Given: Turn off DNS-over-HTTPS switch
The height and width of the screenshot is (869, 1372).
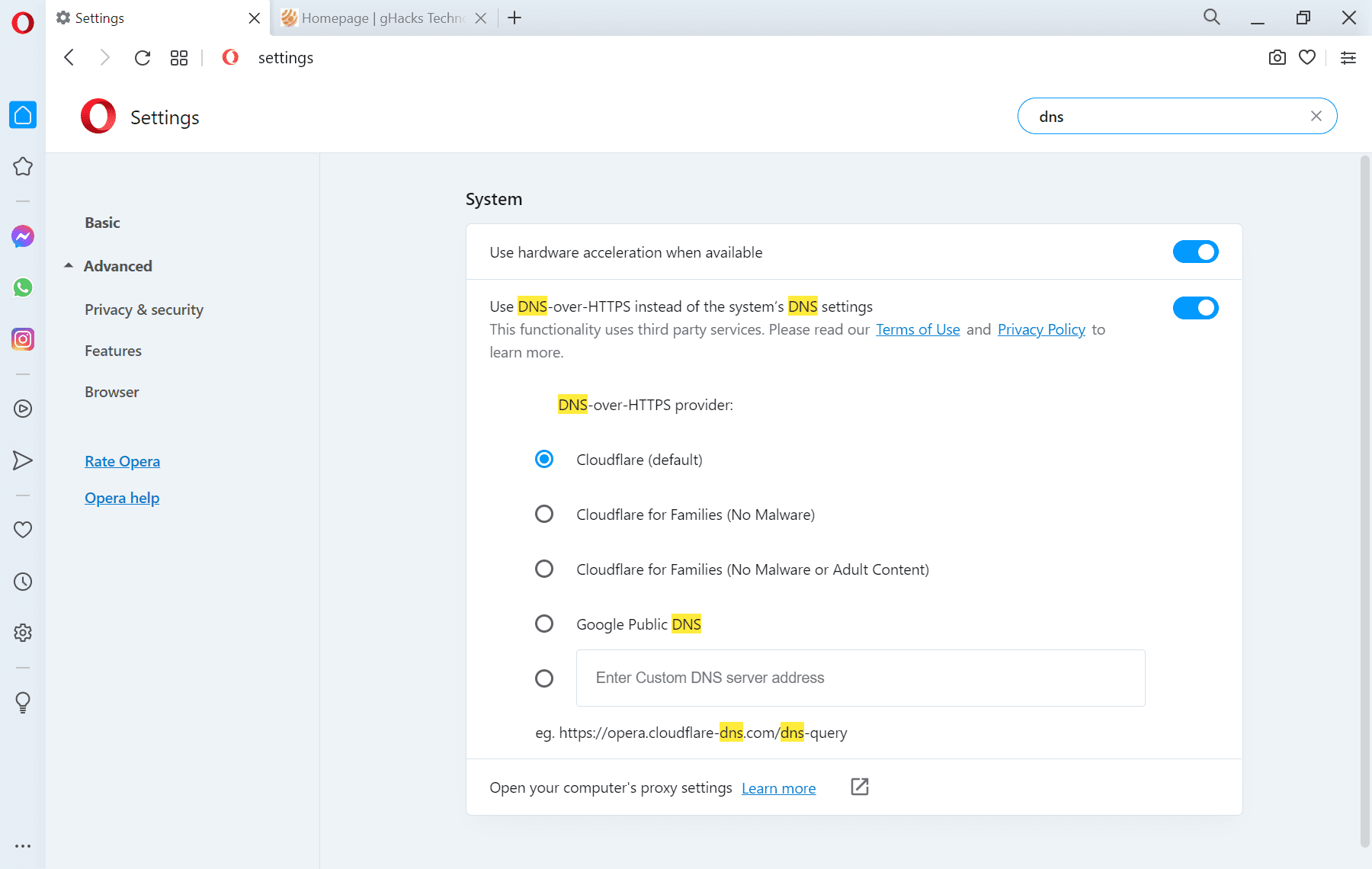Looking at the screenshot, I should 1195,308.
